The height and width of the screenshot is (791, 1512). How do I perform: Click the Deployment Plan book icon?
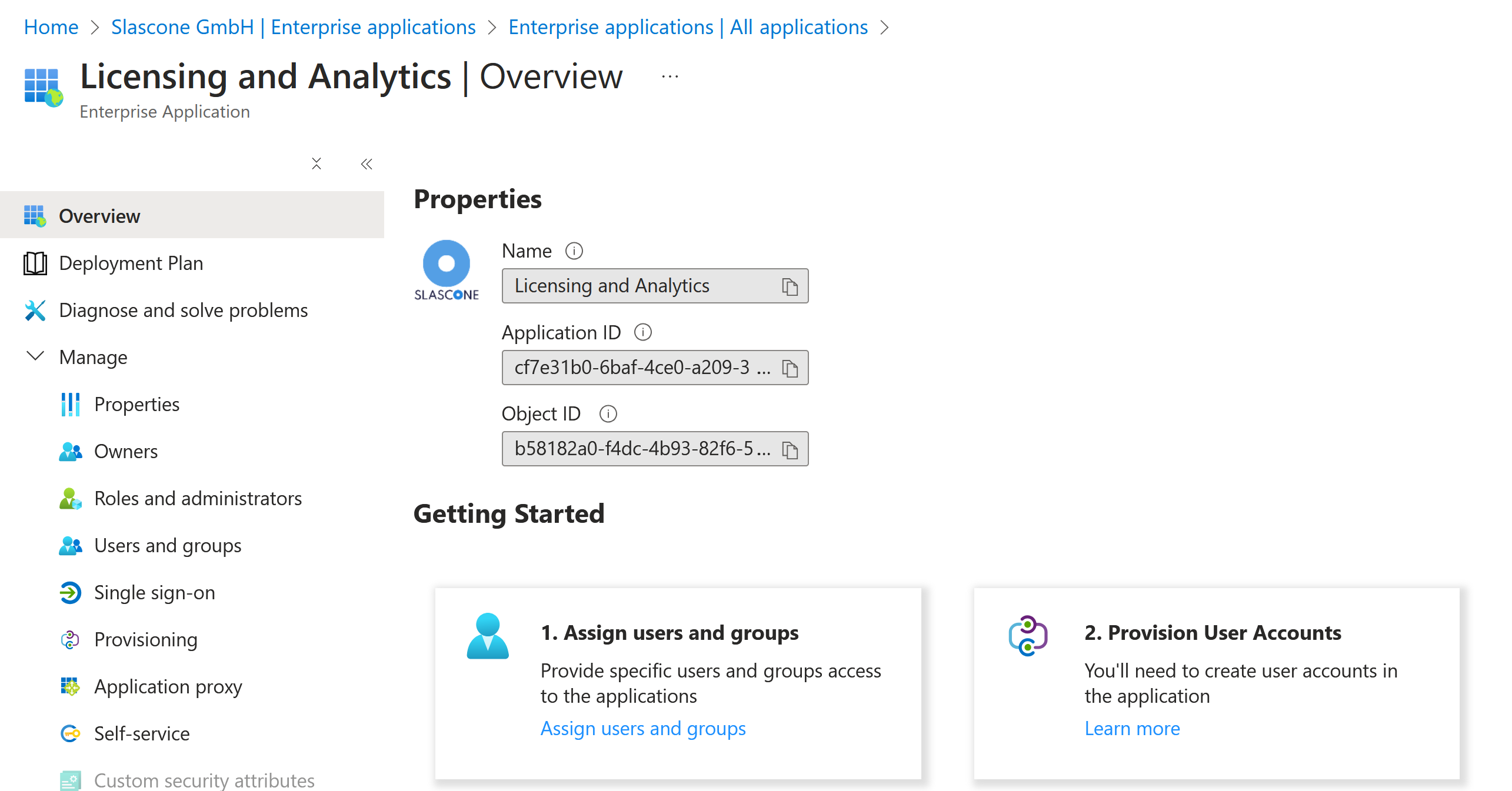coord(35,263)
